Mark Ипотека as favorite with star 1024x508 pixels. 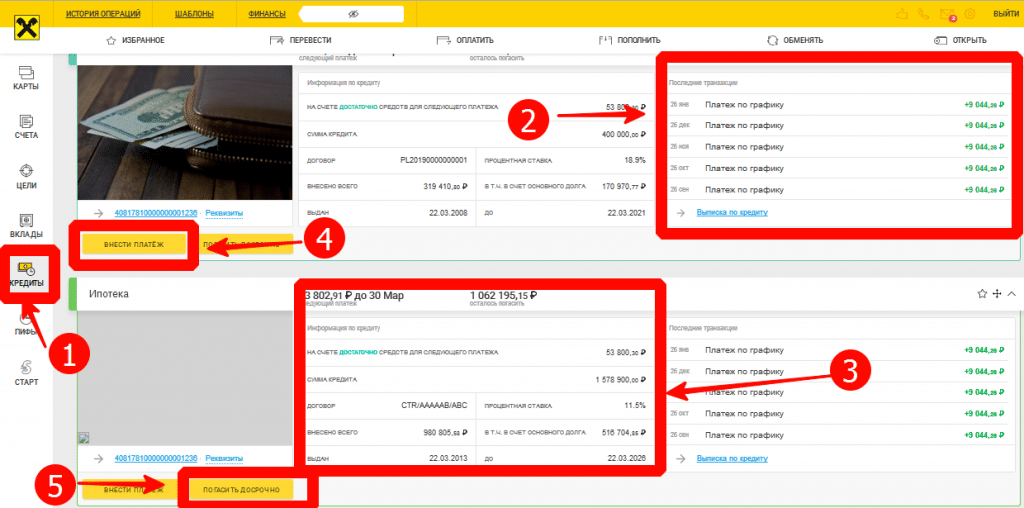click(x=982, y=294)
